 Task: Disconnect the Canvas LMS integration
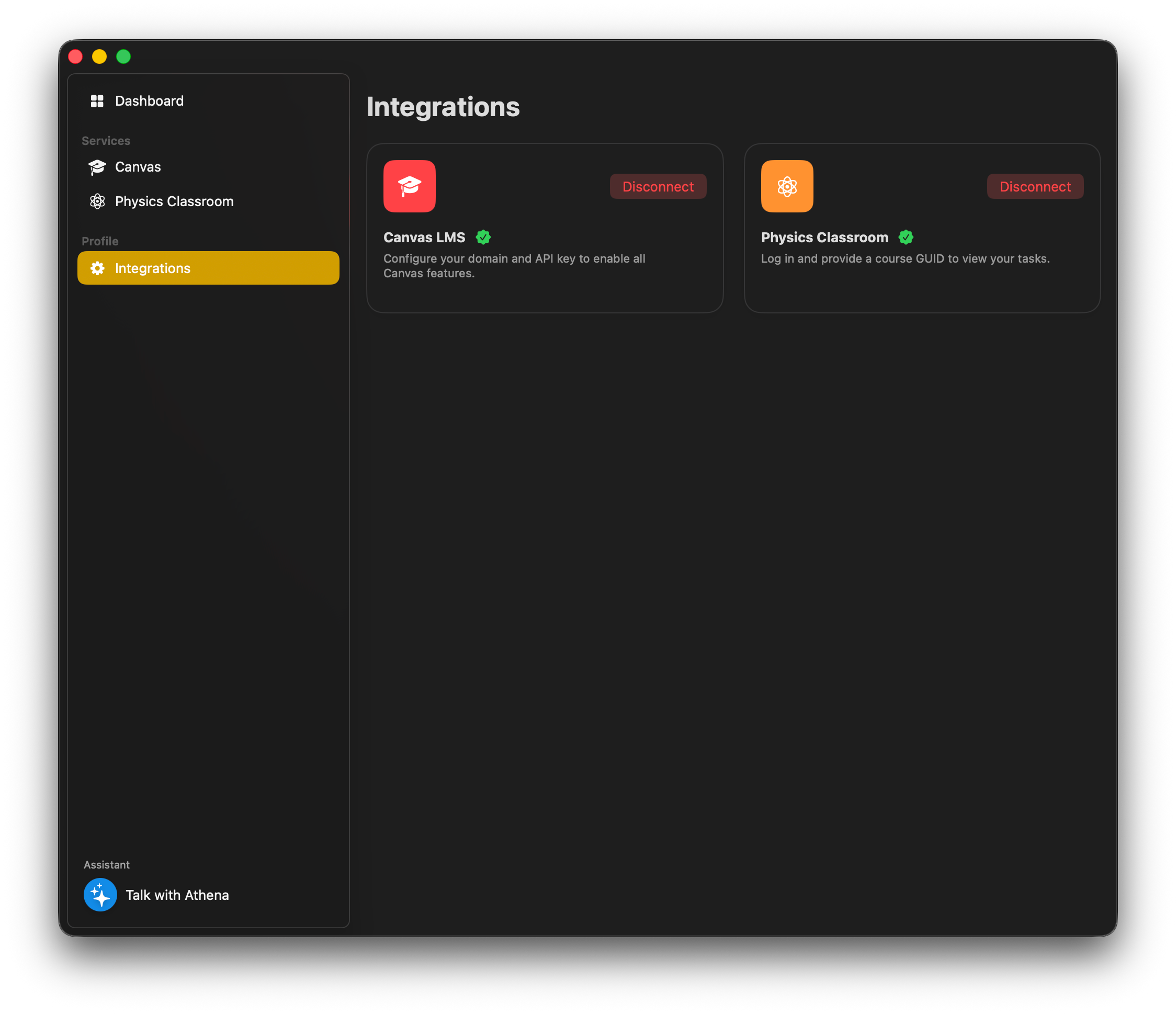tap(658, 187)
